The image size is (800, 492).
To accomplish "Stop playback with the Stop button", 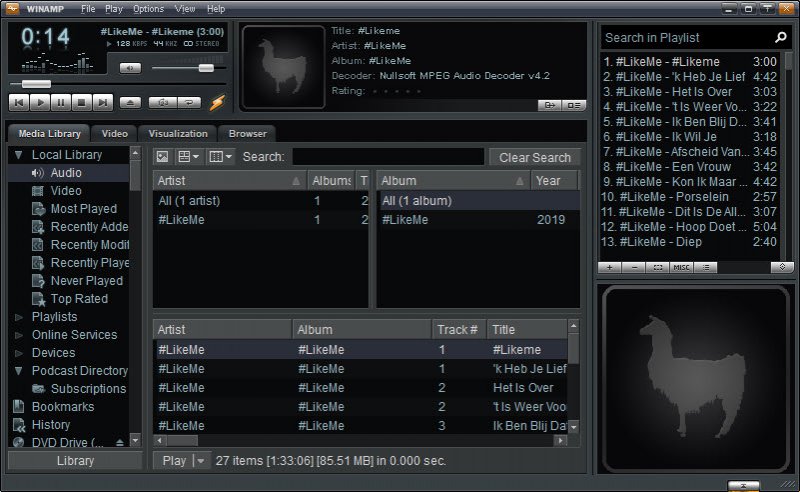I will tap(82, 103).
